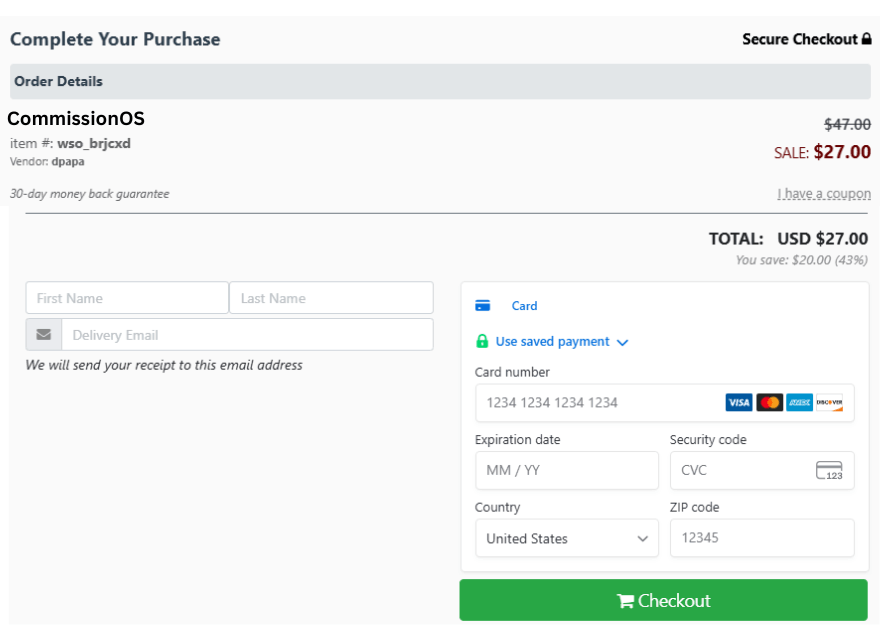Select the MM / YY expiration field
880x625 pixels.
567,470
